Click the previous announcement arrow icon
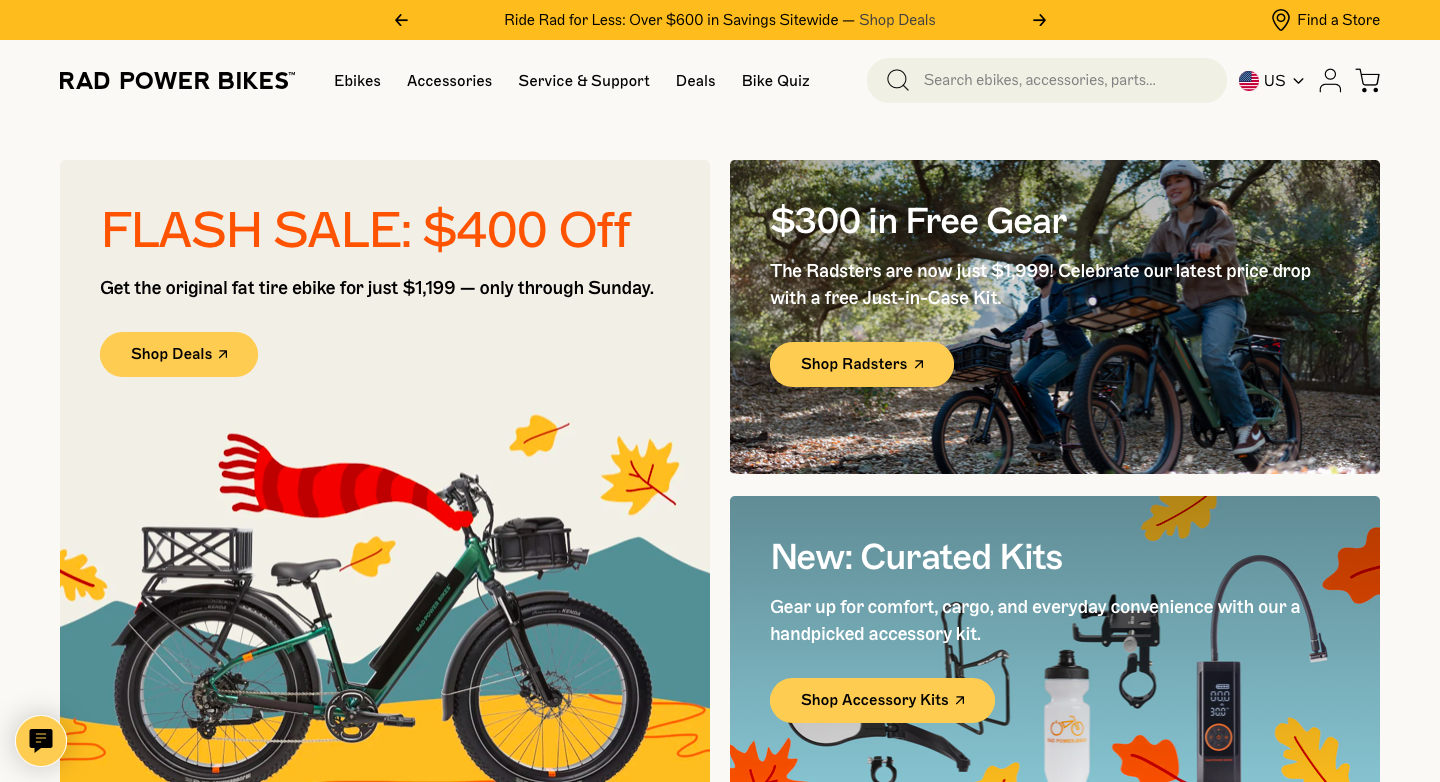 tap(401, 20)
